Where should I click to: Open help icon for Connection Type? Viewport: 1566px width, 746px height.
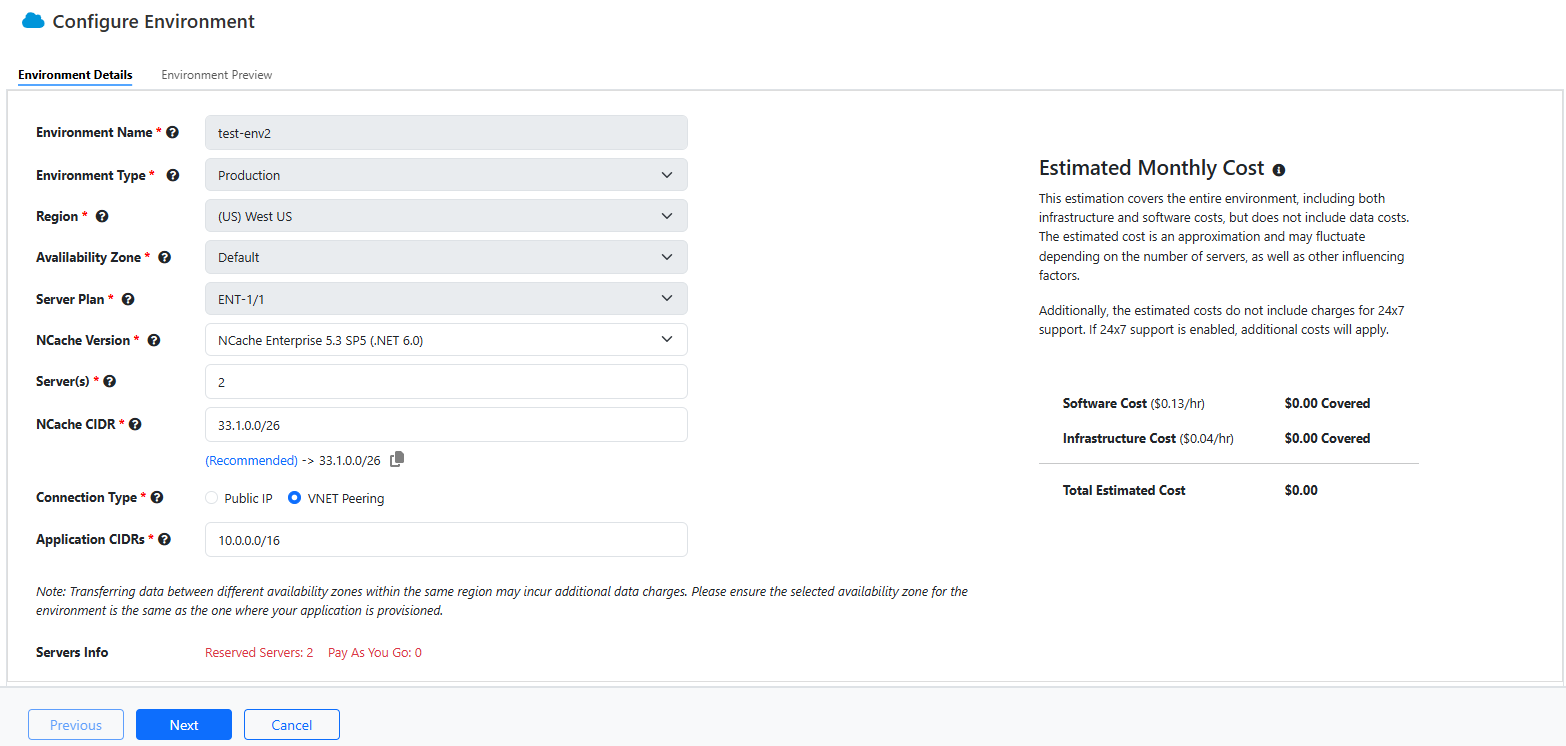(157, 497)
